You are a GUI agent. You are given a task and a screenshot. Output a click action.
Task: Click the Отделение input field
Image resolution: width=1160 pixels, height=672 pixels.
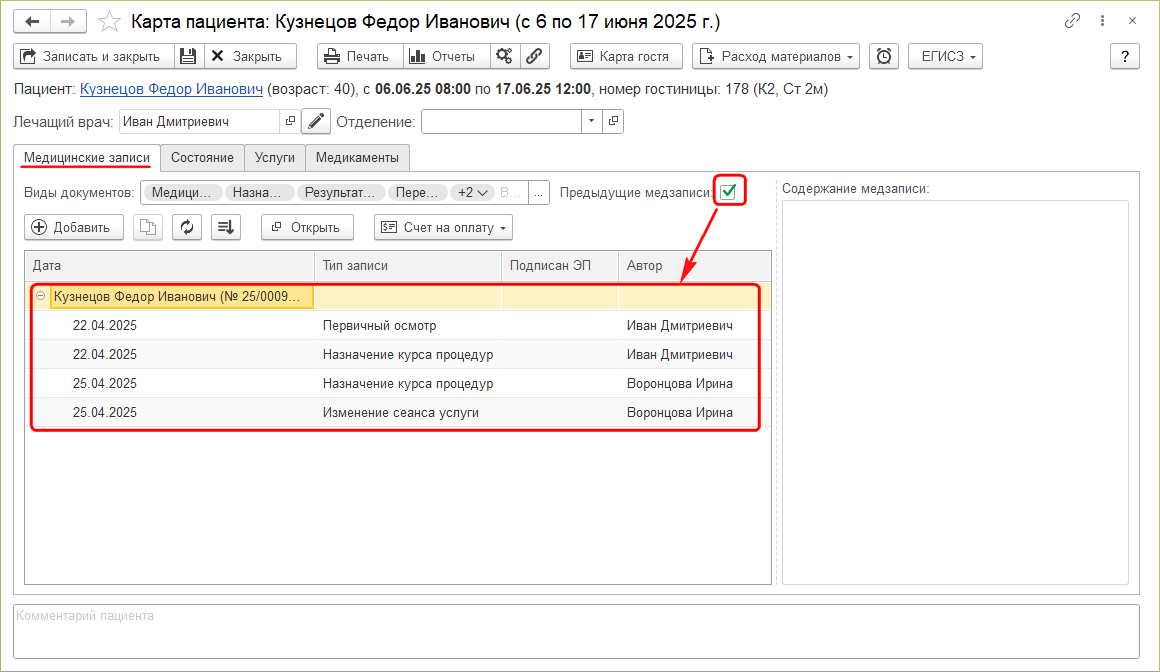pos(502,121)
